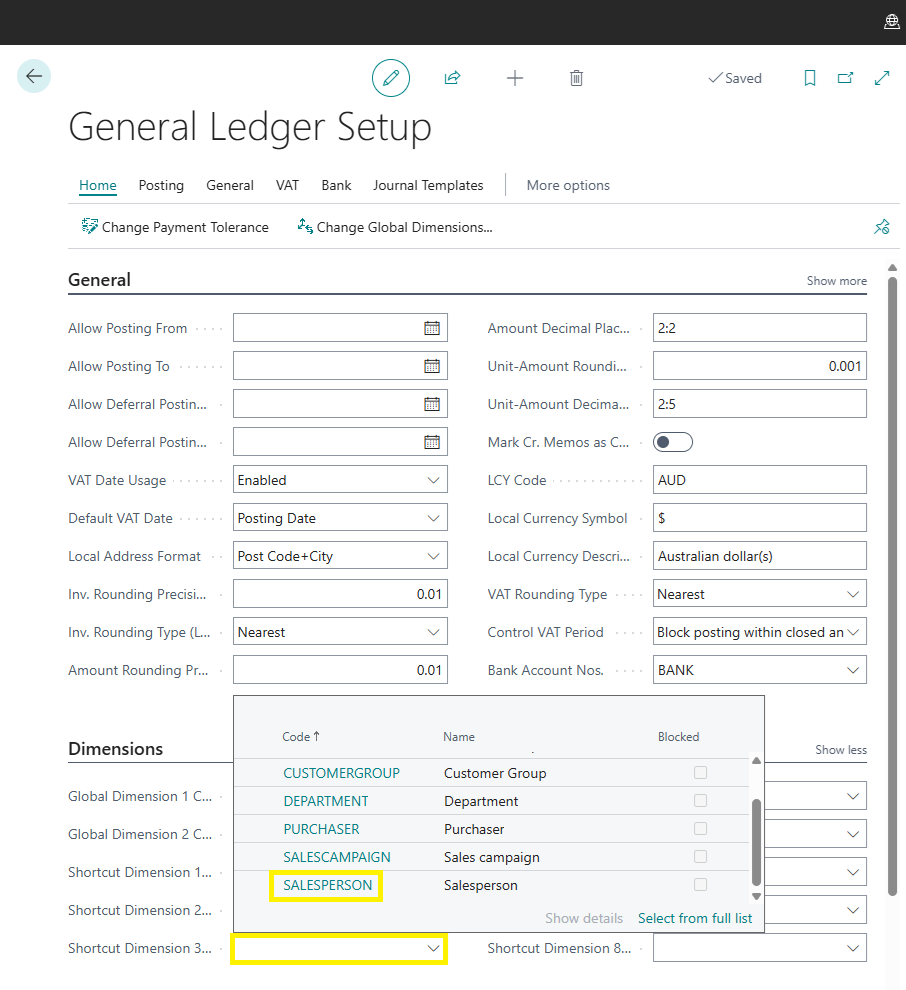
Task: Toggle Mark Cr. Memos as Corrections switch
Action: pyautogui.click(x=672, y=442)
